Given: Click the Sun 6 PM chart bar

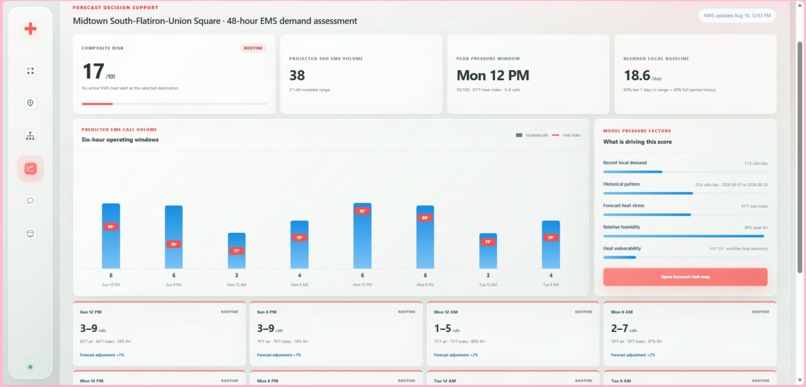Looking at the screenshot, I should (174, 237).
